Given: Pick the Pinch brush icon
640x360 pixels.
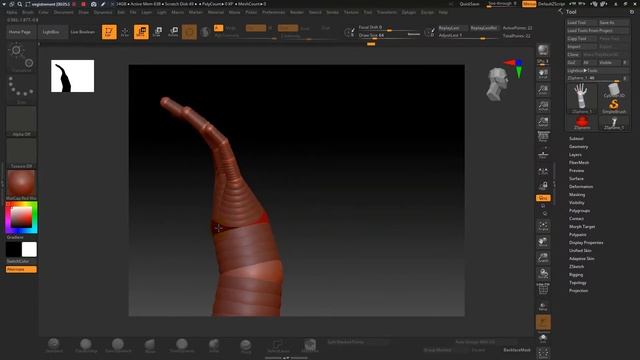Looking at the screenshot, I should coord(246,345).
